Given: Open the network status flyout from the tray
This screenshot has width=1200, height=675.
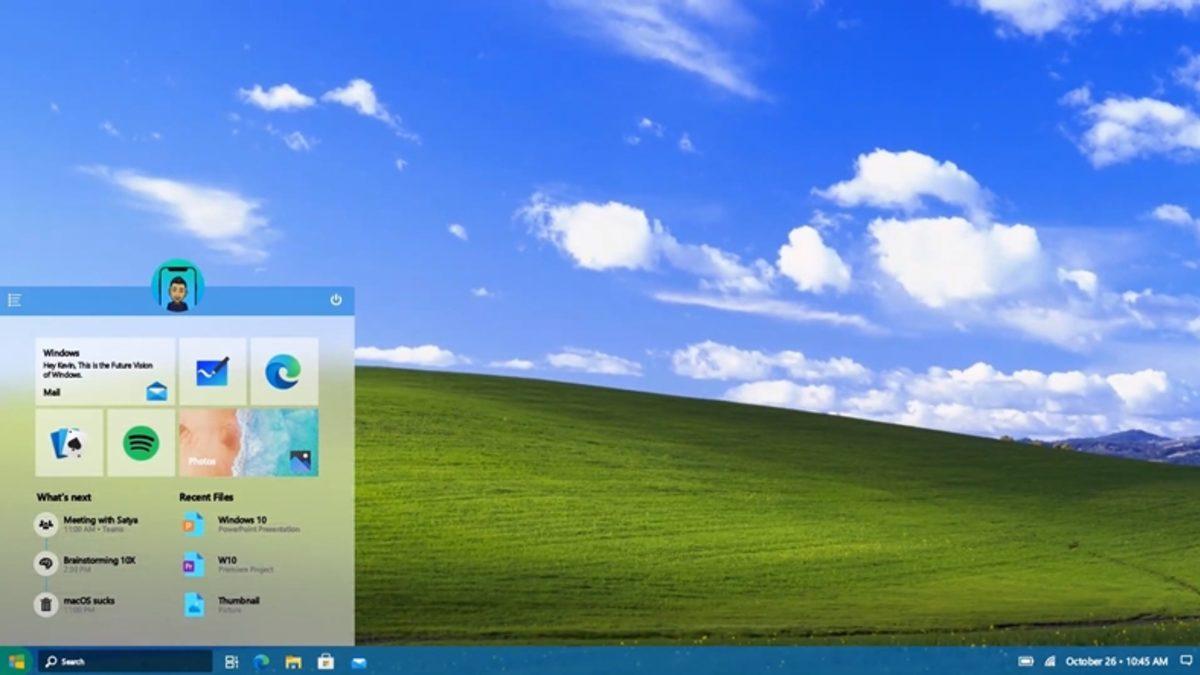Looking at the screenshot, I should click(1050, 661).
